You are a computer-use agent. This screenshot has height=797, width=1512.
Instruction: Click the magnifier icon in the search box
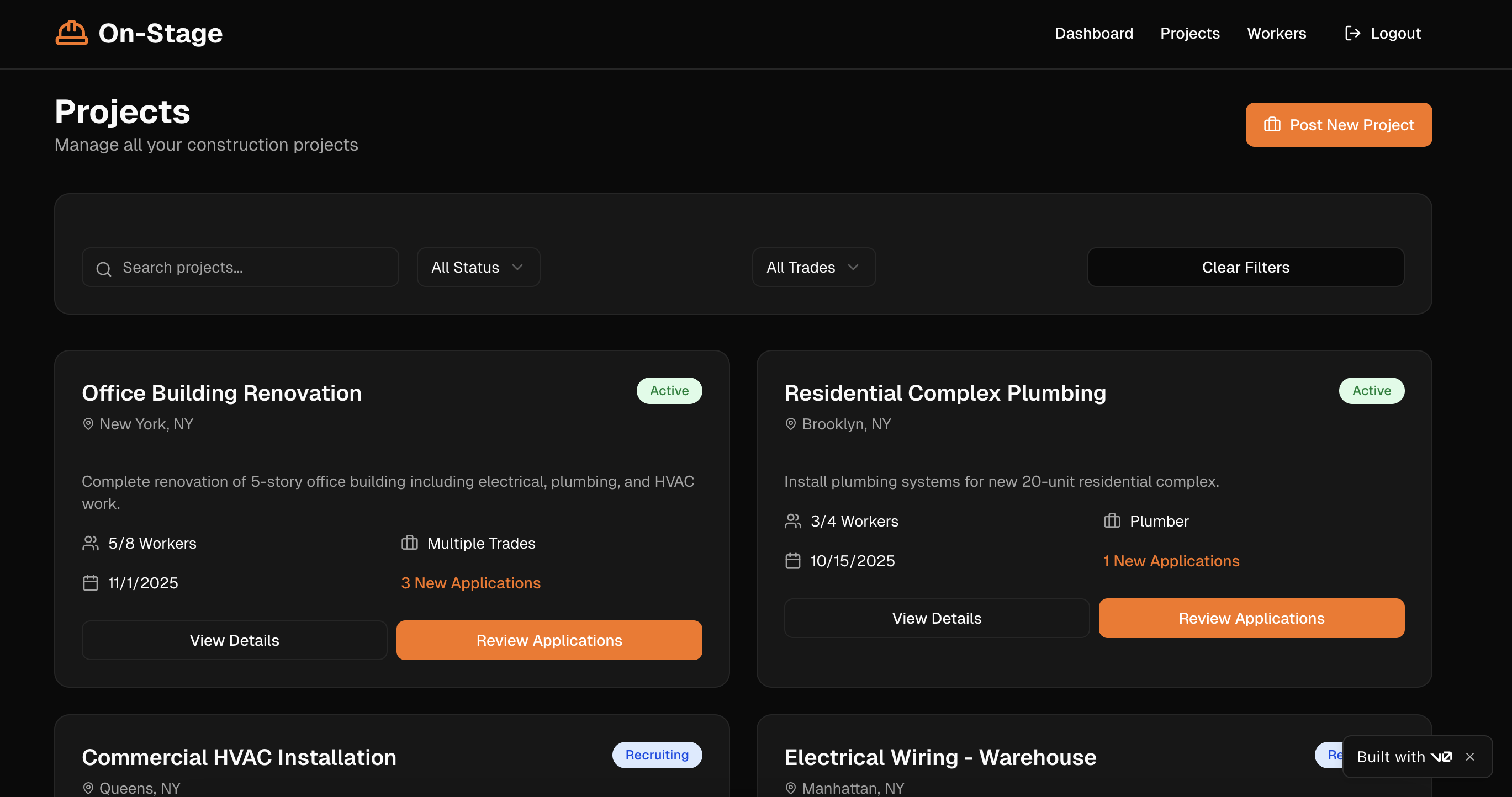click(x=104, y=269)
